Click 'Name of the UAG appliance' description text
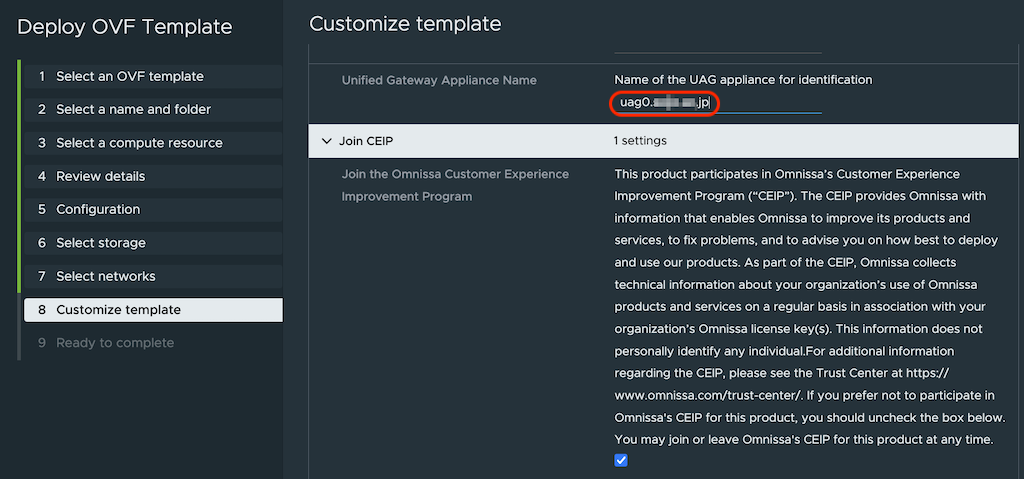This screenshot has height=479, width=1024. [x=743, y=79]
